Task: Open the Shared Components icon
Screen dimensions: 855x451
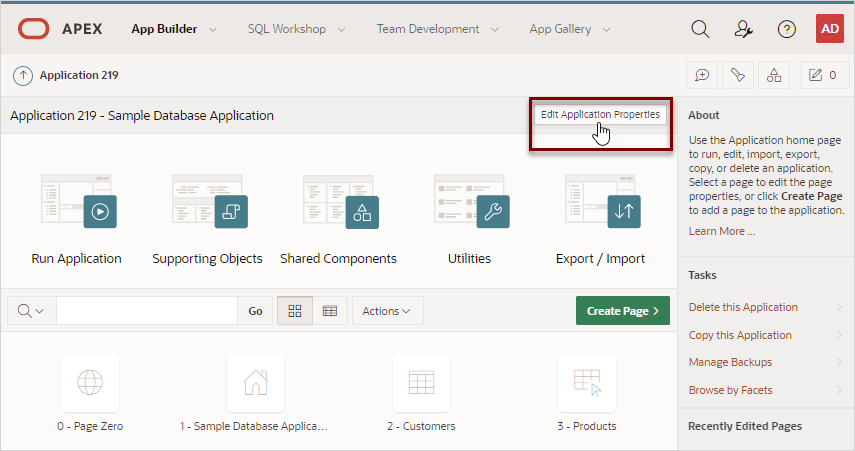Action: pyautogui.click(x=341, y=201)
